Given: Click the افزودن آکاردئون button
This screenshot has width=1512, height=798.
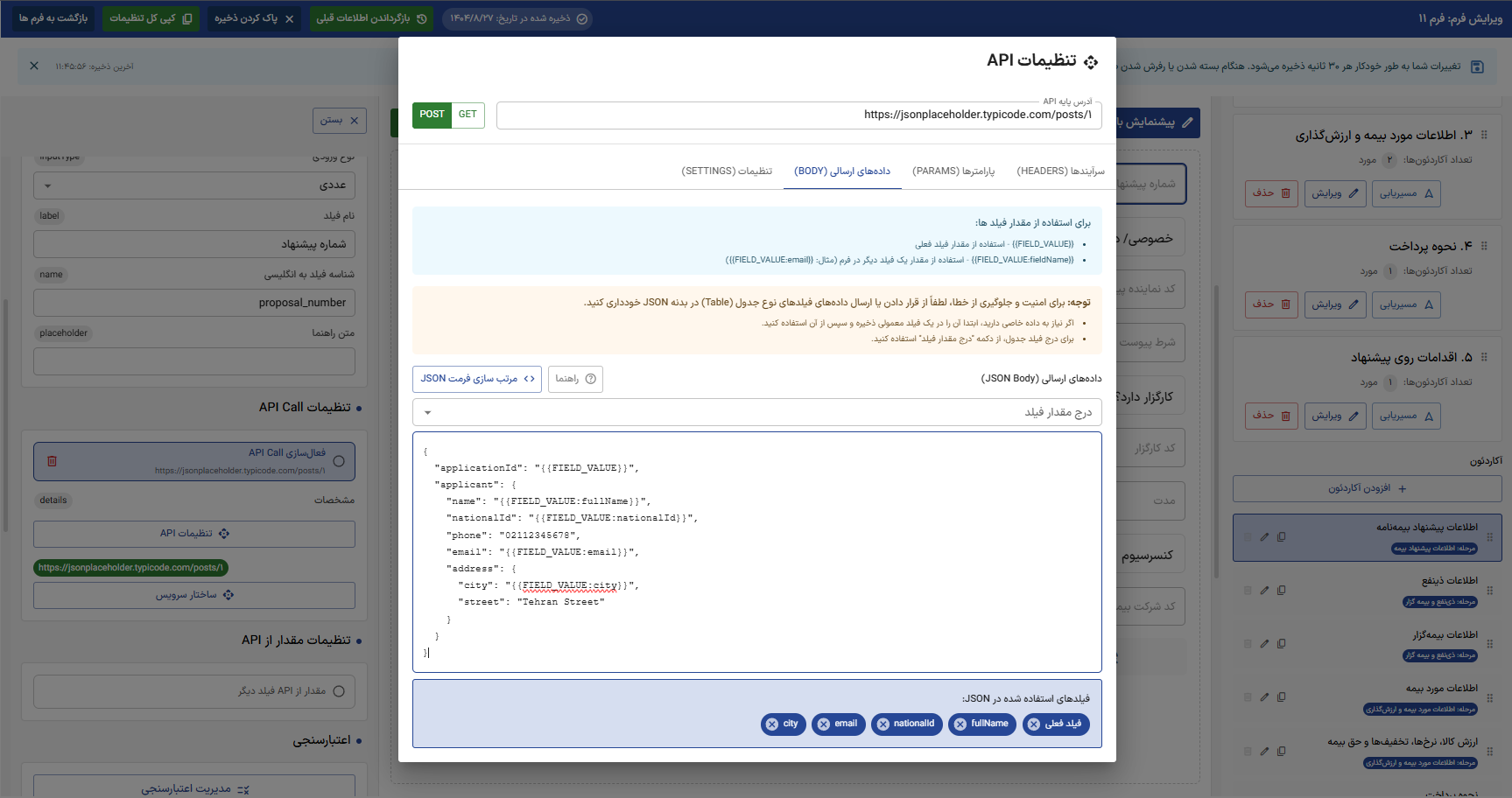Looking at the screenshot, I should point(1367,488).
